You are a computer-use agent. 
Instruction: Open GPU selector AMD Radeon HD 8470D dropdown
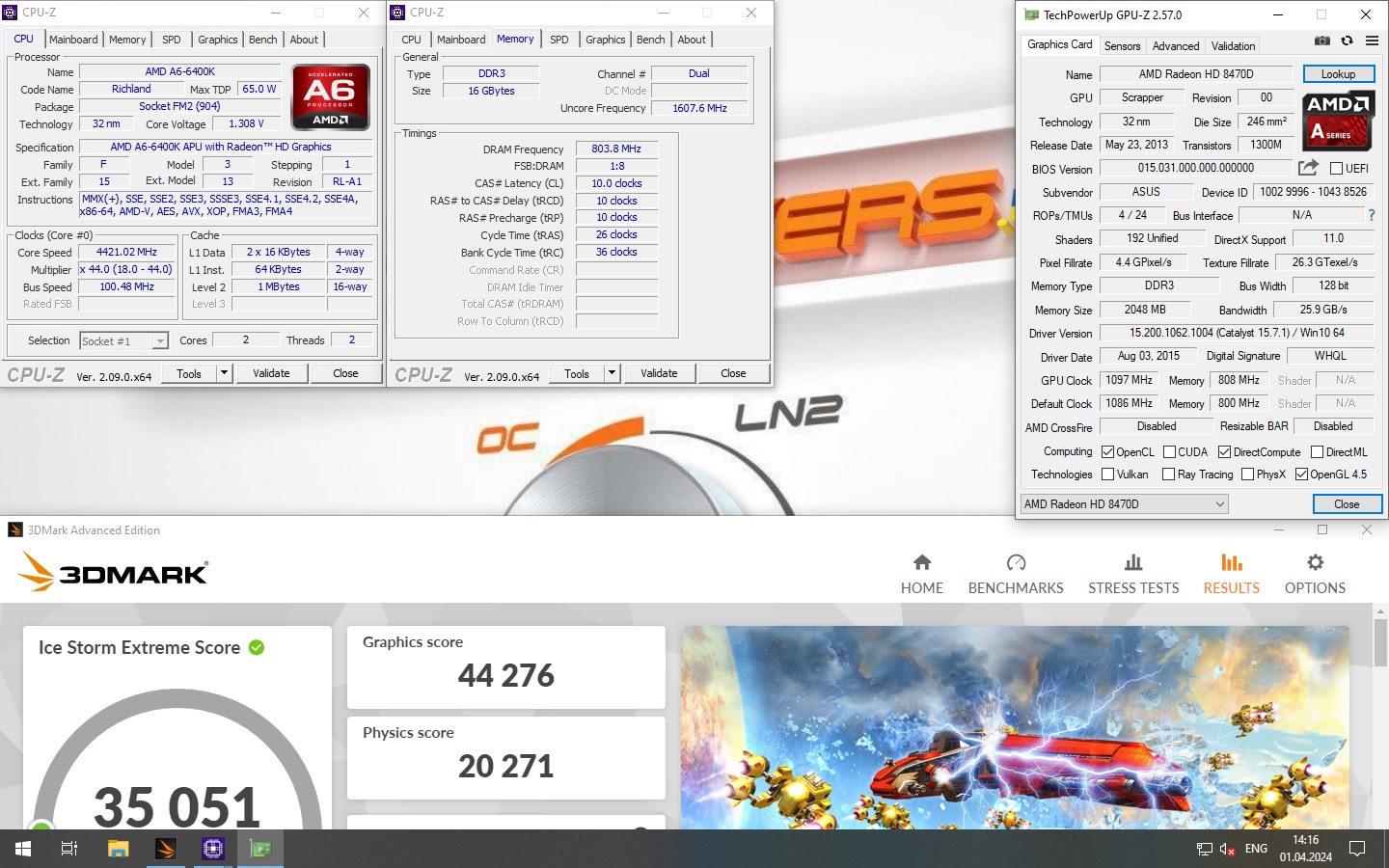pyautogui.click(x=1124, y=503)
